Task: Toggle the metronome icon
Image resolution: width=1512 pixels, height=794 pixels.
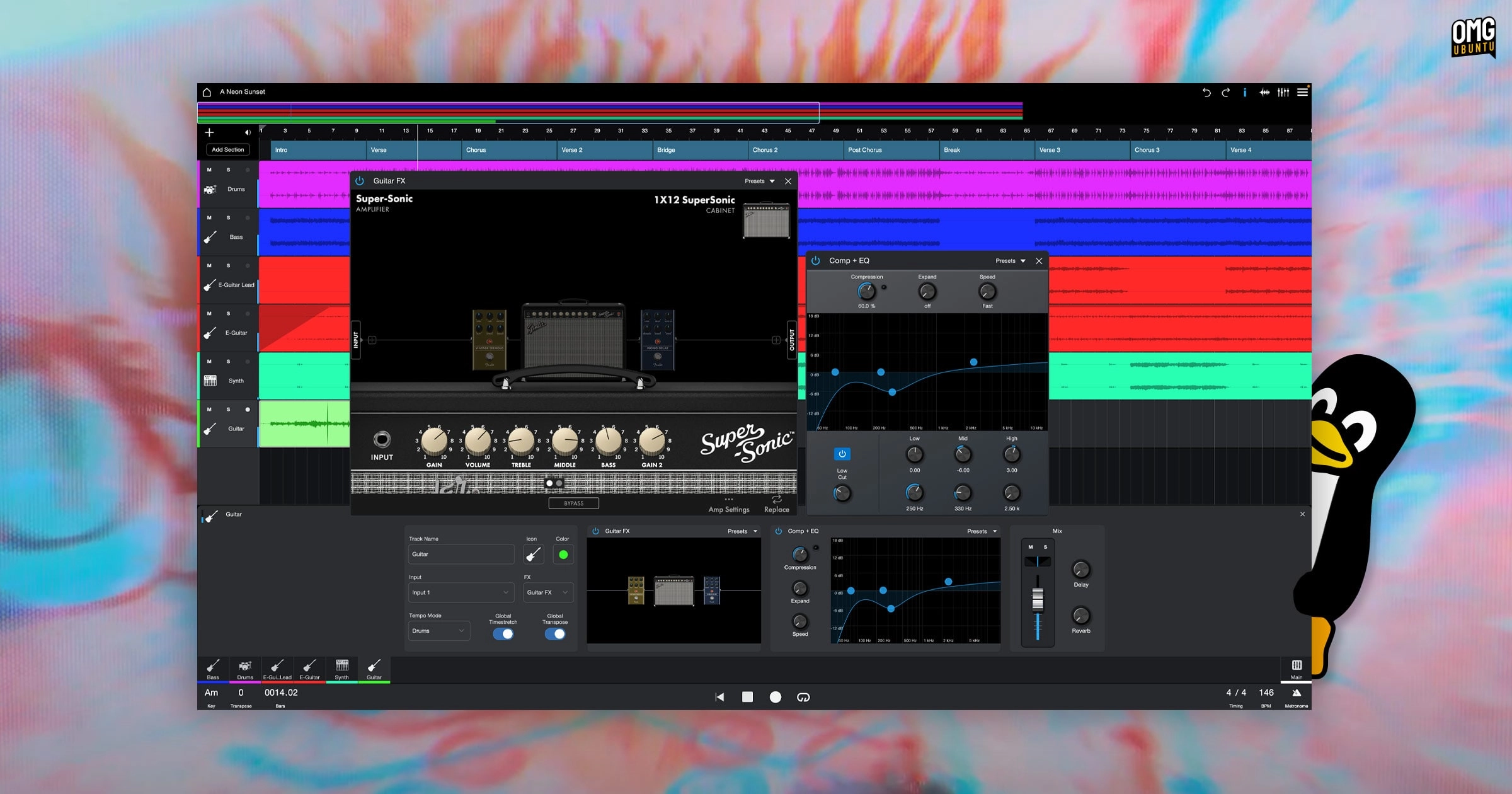Action: pyautogui.click(x=1297, y=693)
